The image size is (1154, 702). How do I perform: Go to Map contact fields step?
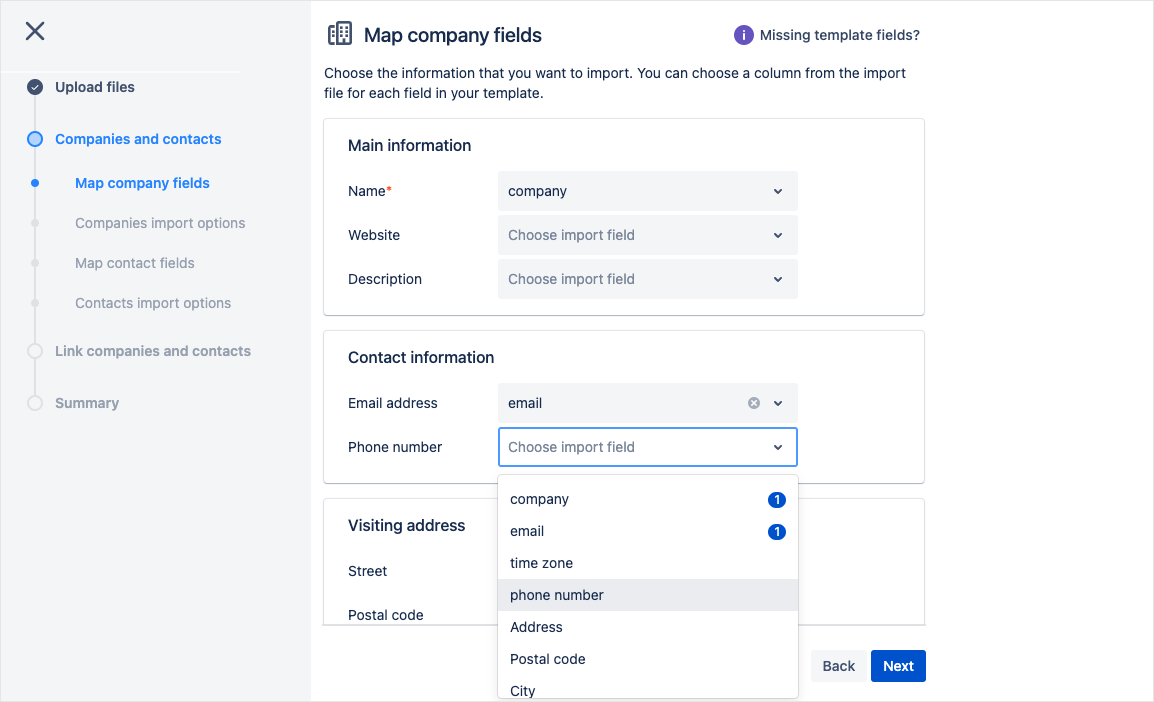point(135,263)
